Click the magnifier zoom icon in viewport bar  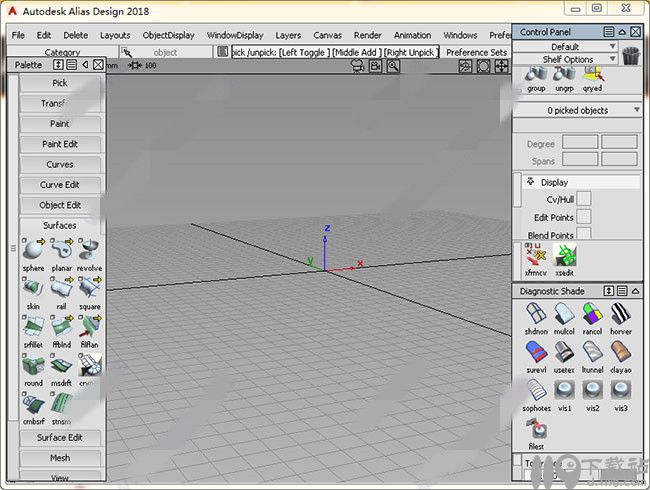click(393, 66)
